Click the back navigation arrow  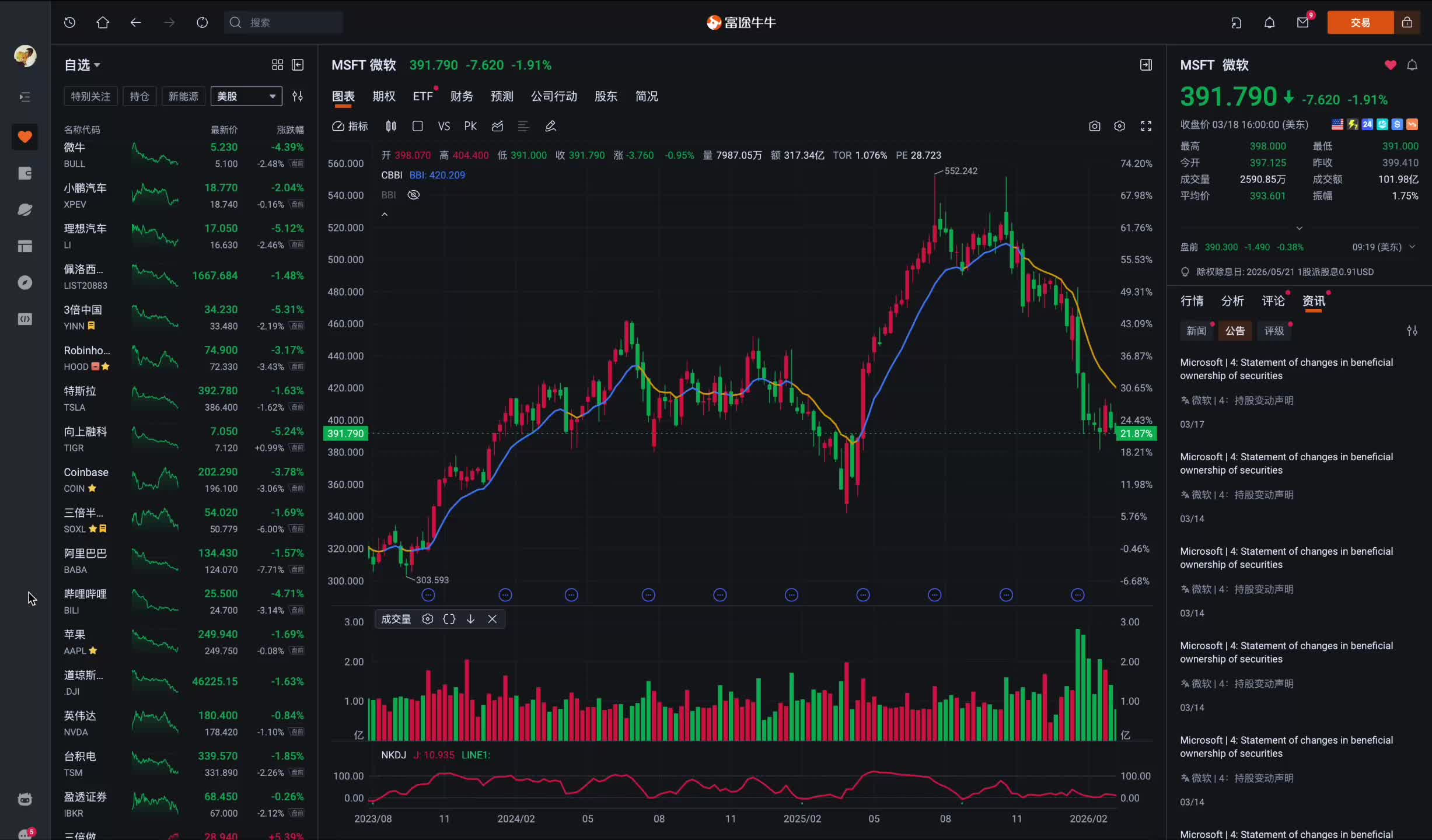(x=136, y=23)
